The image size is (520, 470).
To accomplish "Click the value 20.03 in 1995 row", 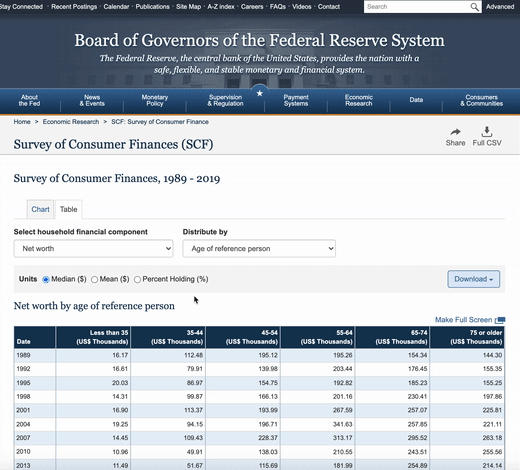I will 120,383.
